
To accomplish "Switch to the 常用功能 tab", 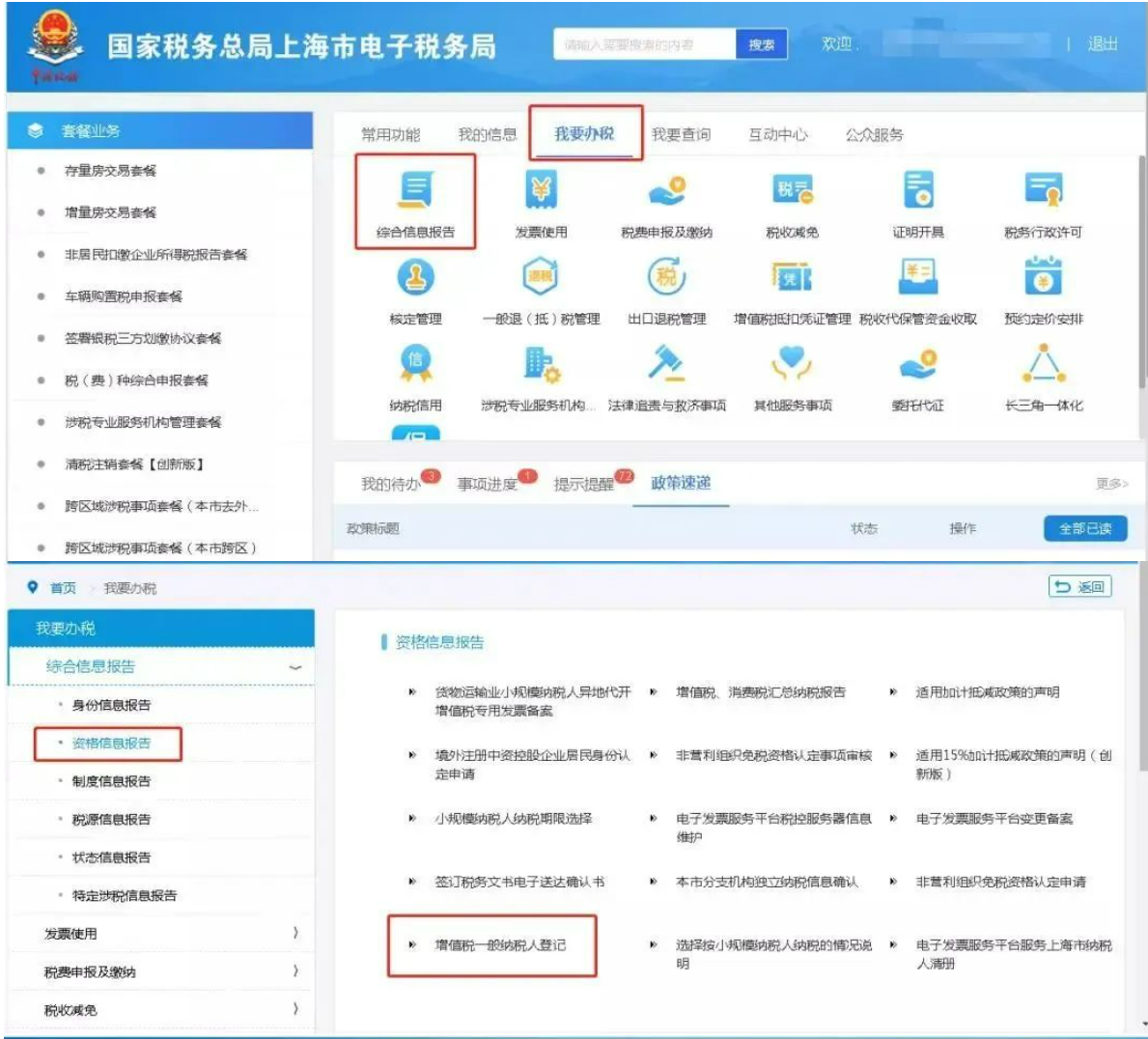I will click(x=391, y=135).
